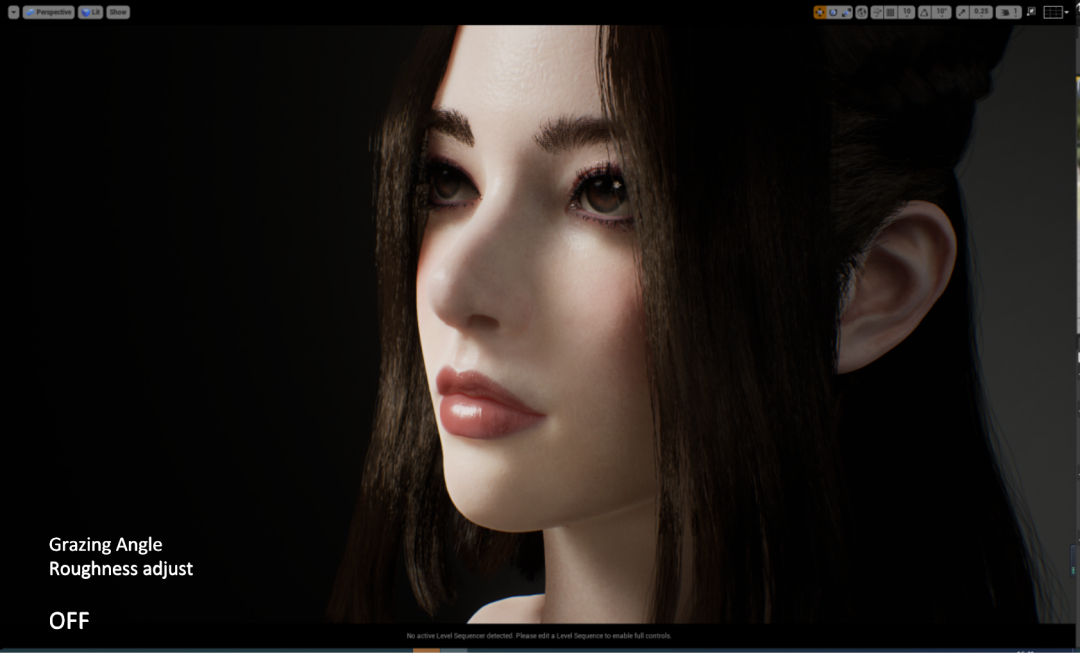Open the viewport layout grid dropdown
Image resolution: width=1080 pixels, height=654 pixels.
1056,12
